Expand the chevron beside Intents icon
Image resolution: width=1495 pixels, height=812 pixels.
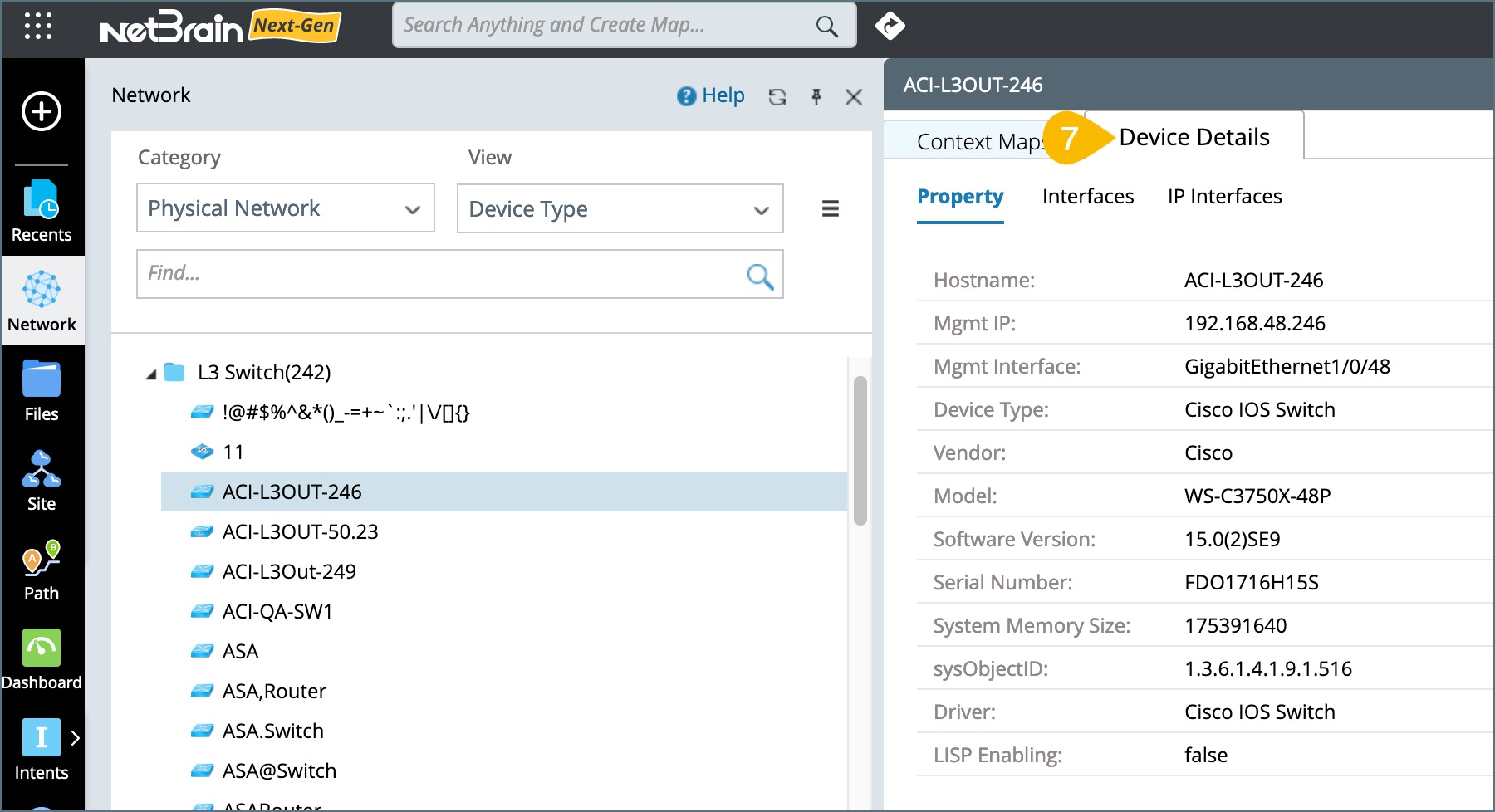[x=76, y=738]
